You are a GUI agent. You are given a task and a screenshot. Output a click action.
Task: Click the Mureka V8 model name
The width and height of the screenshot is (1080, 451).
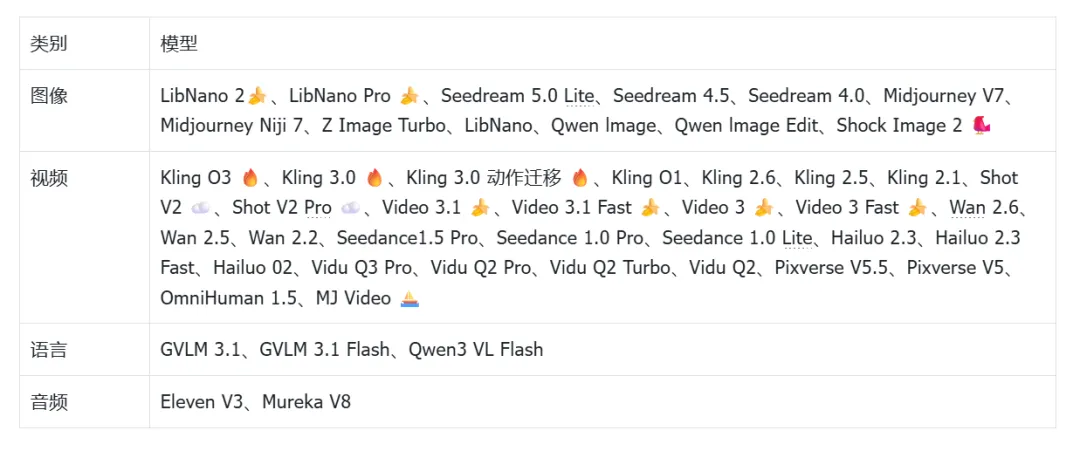point(306,401)
